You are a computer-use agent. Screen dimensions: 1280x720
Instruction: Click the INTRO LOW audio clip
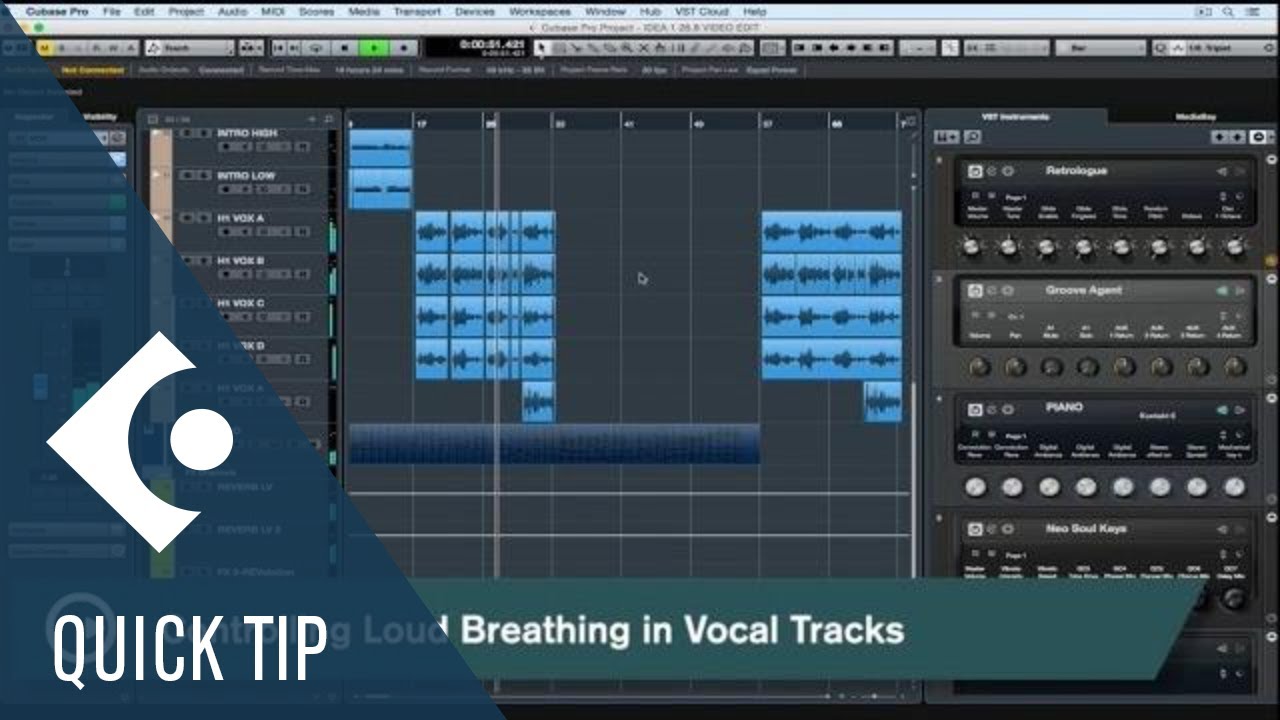pyautogui.click(x=380, y=189)
